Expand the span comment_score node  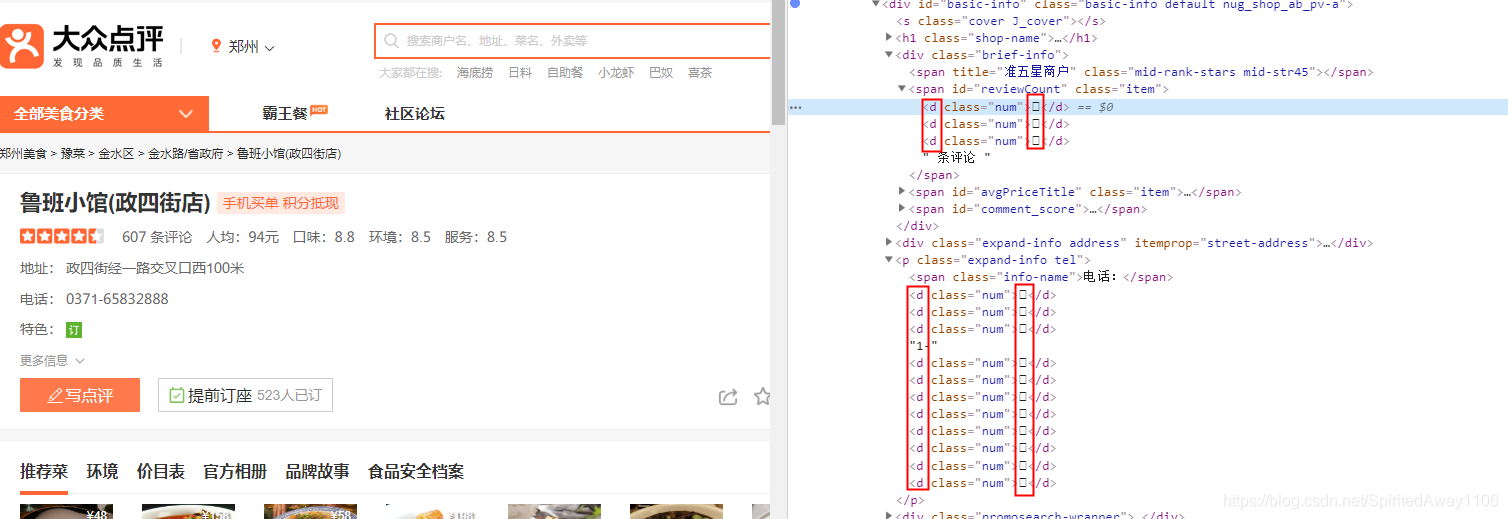pos(902,209)
